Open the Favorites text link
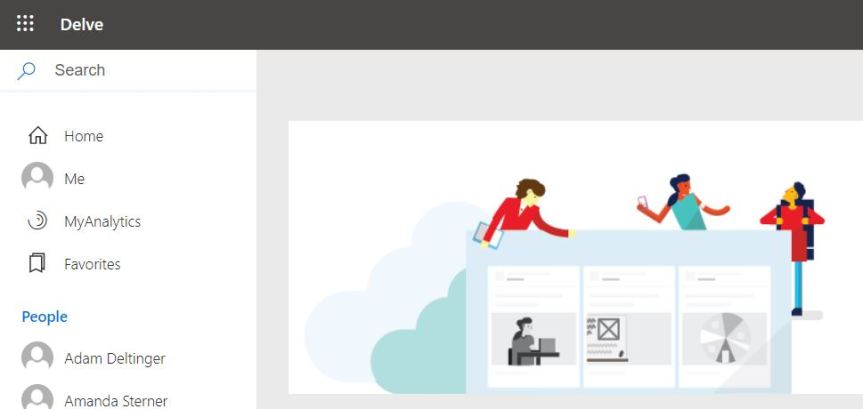Image resolution: width=863 pixels, height=409 pixels. (x=92, y=265)
